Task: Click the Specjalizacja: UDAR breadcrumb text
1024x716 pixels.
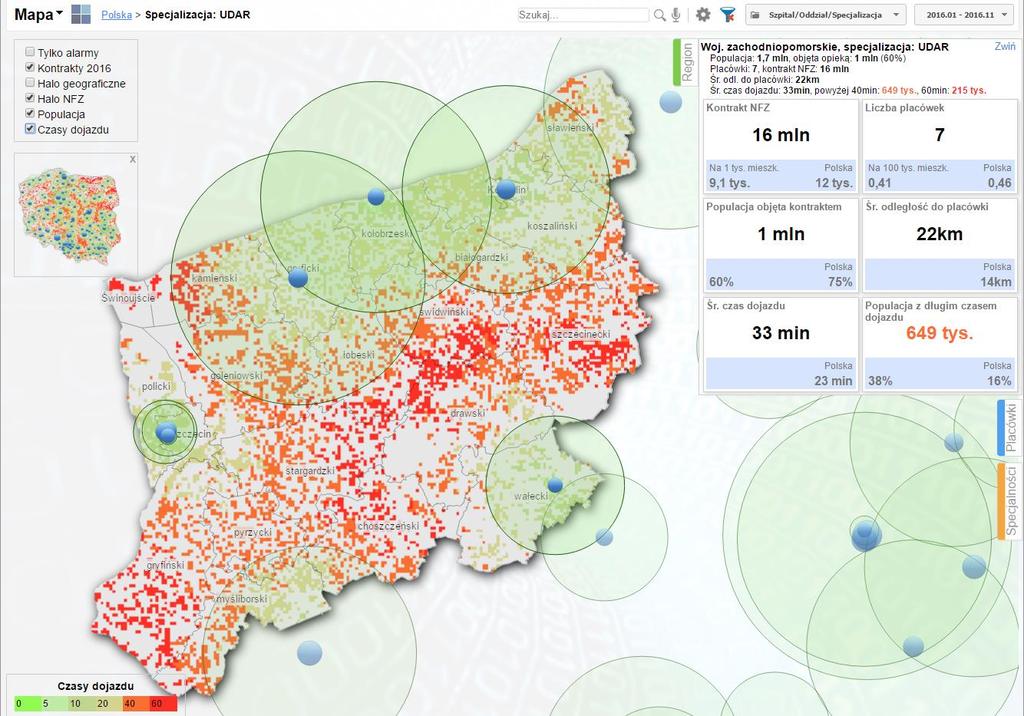Action: 197,14
